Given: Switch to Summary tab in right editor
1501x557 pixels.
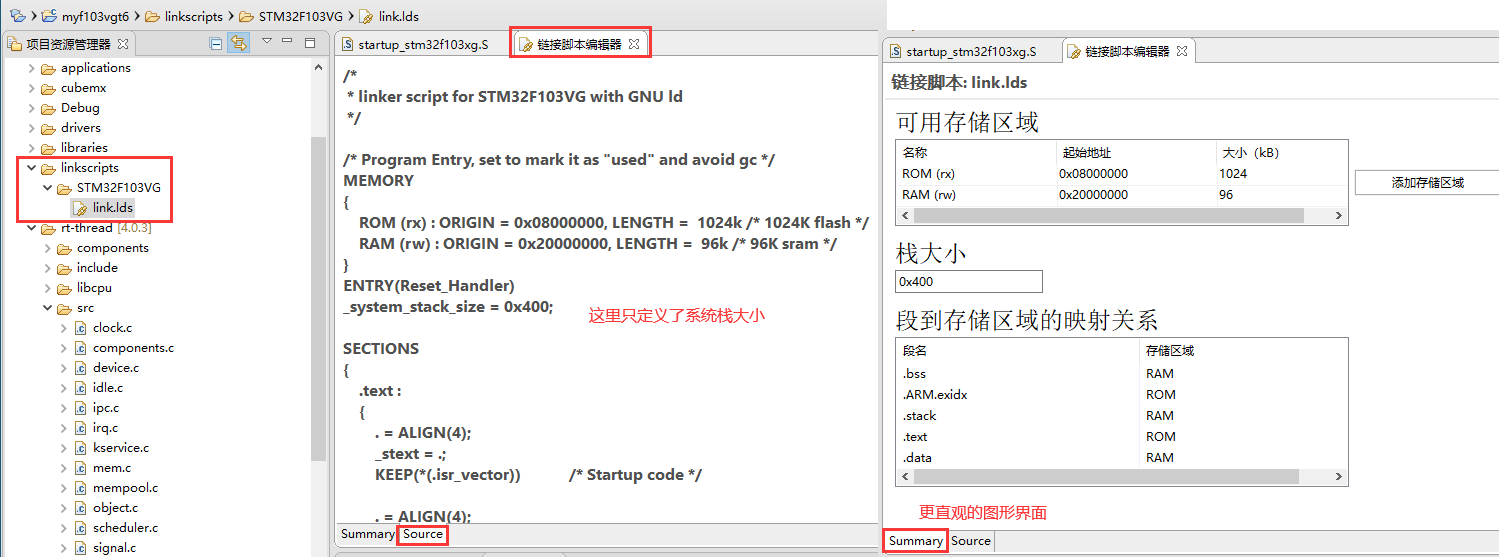Looking at the screenshot, I should click(x=916, y=541).
